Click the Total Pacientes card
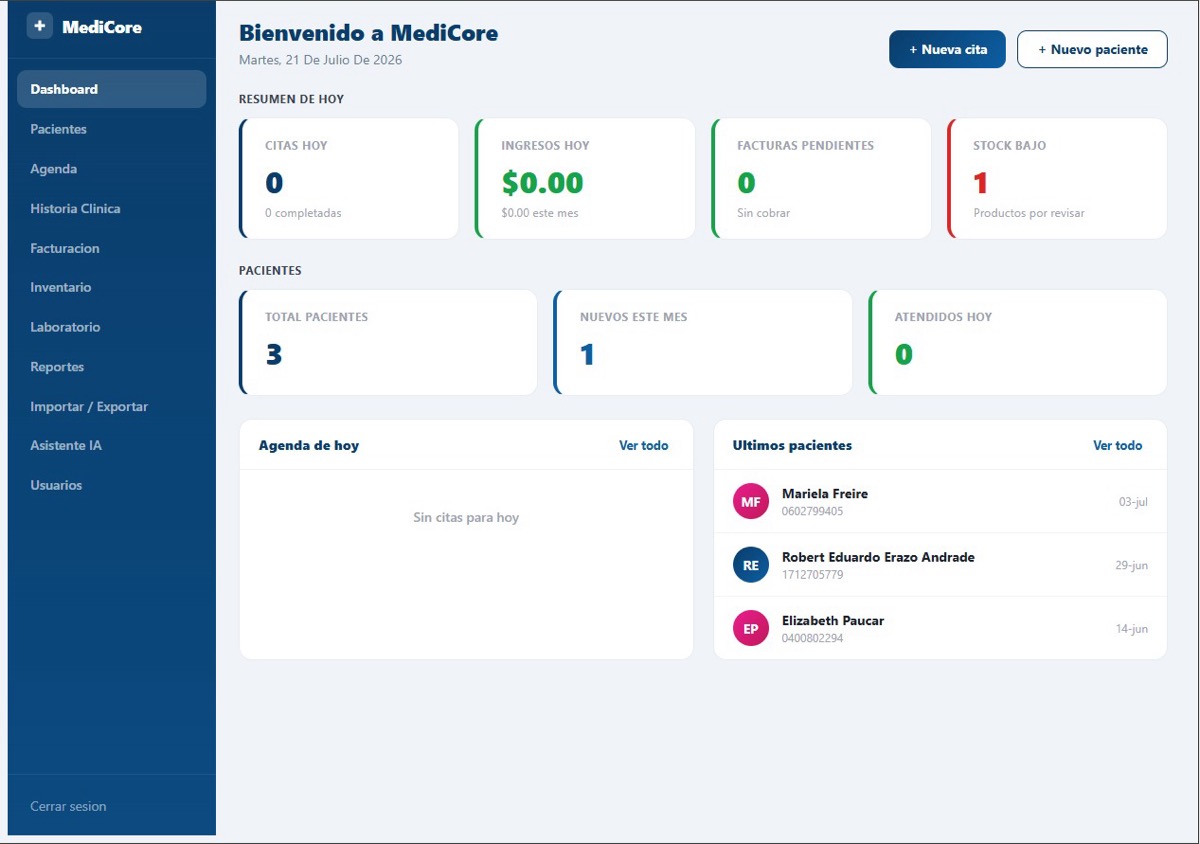Image resolution: width=1200 pixels, height=844 pixels. [388, 343]
